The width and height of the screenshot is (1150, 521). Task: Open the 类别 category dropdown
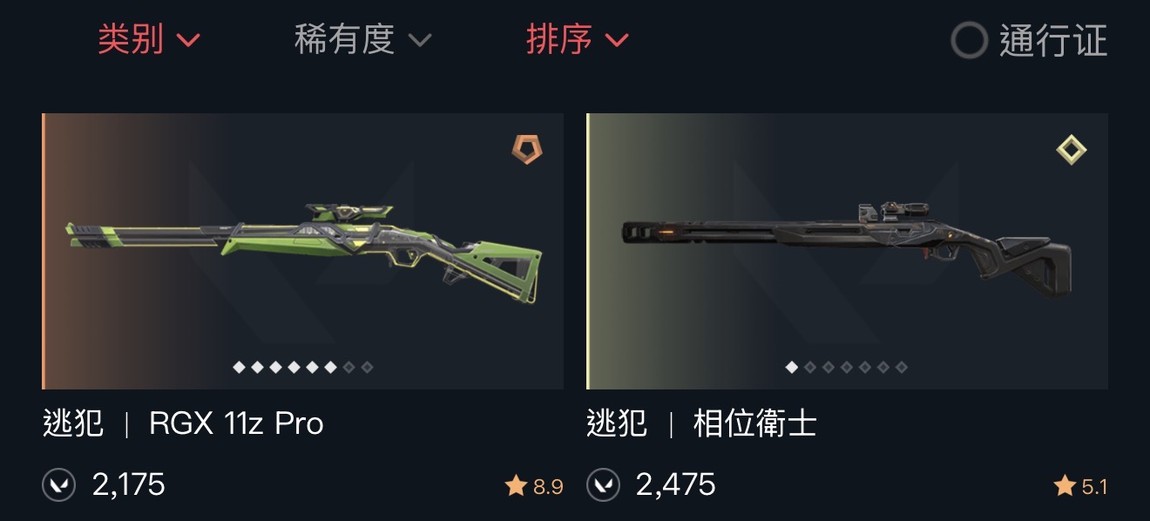pos(149,39)
